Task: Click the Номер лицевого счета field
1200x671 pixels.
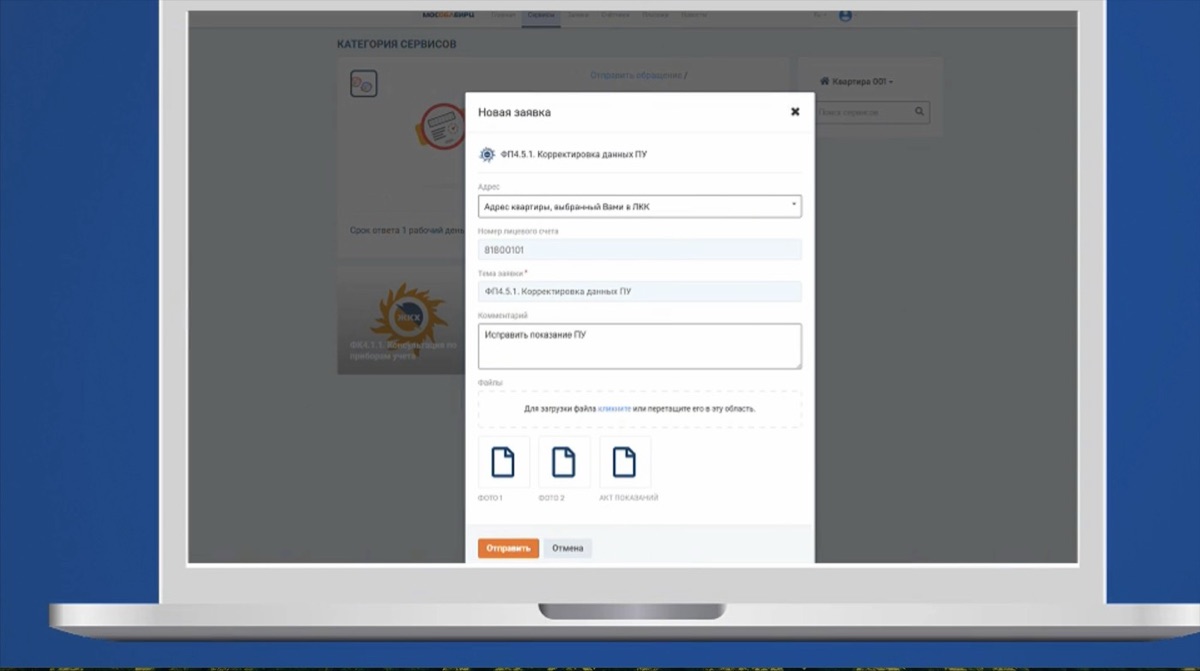Action: (640, 250)
